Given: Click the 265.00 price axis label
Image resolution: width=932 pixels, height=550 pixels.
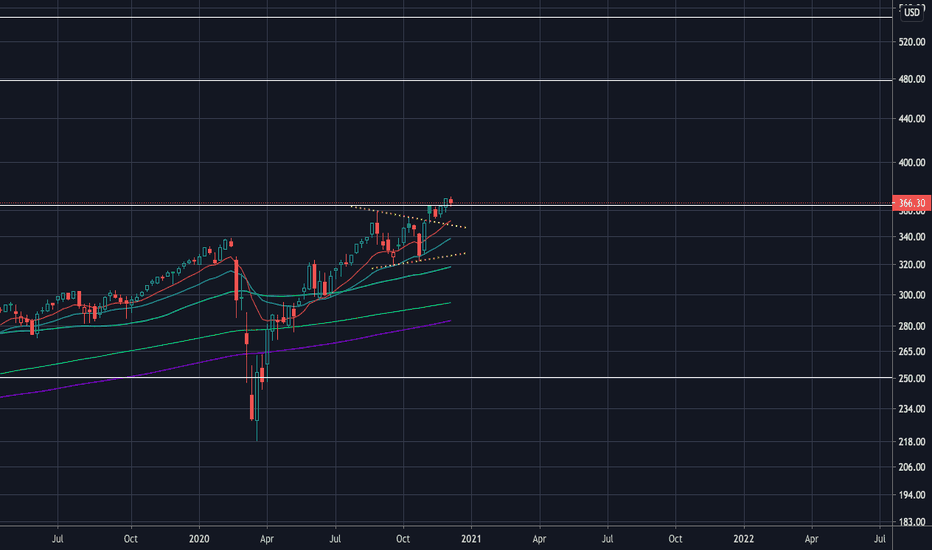Looking at the screenshot, I should (912, 352).
